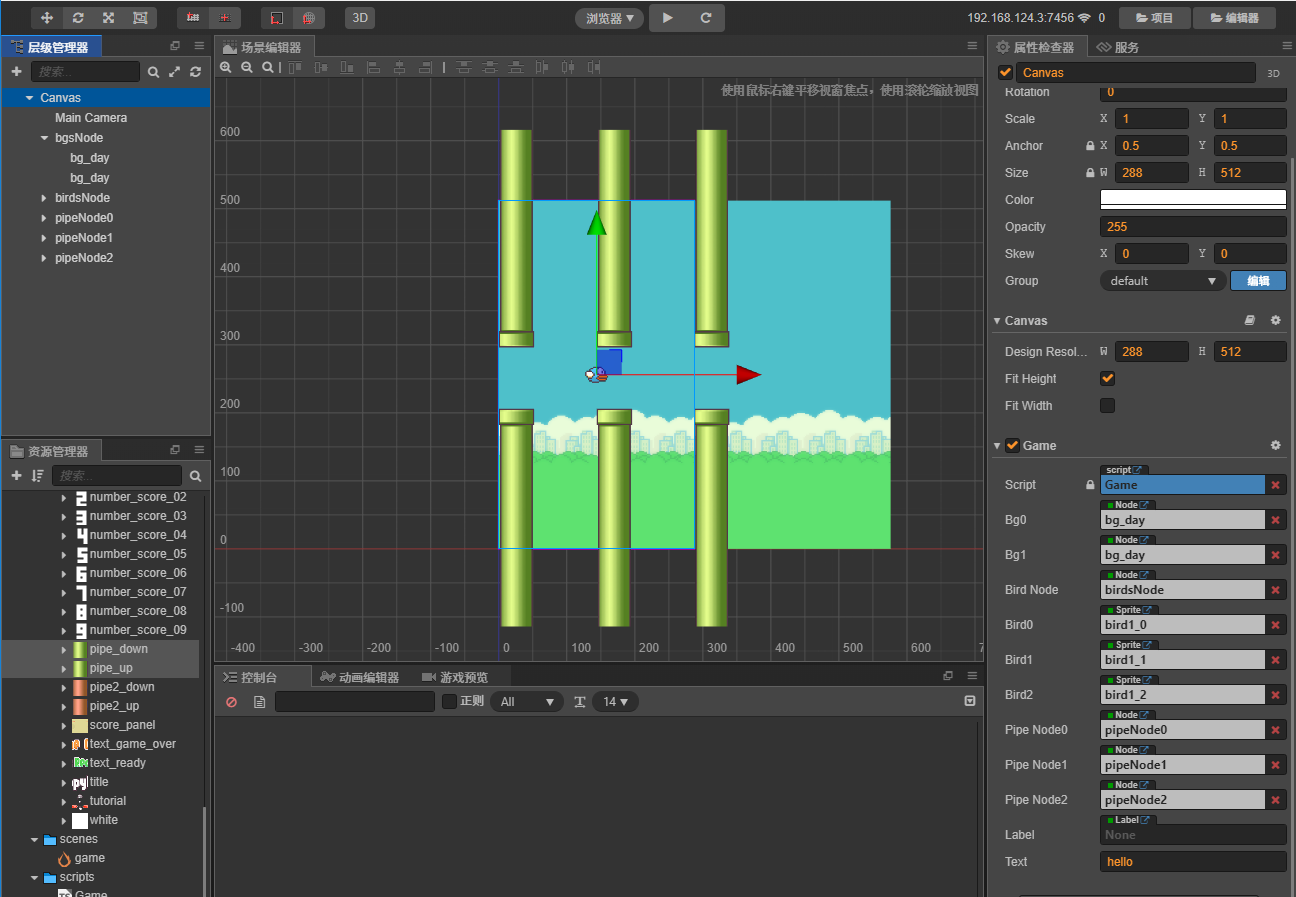Create new asset with plus icon in 资源管理器
The image size is (1296, 897).
click(16, 476)
